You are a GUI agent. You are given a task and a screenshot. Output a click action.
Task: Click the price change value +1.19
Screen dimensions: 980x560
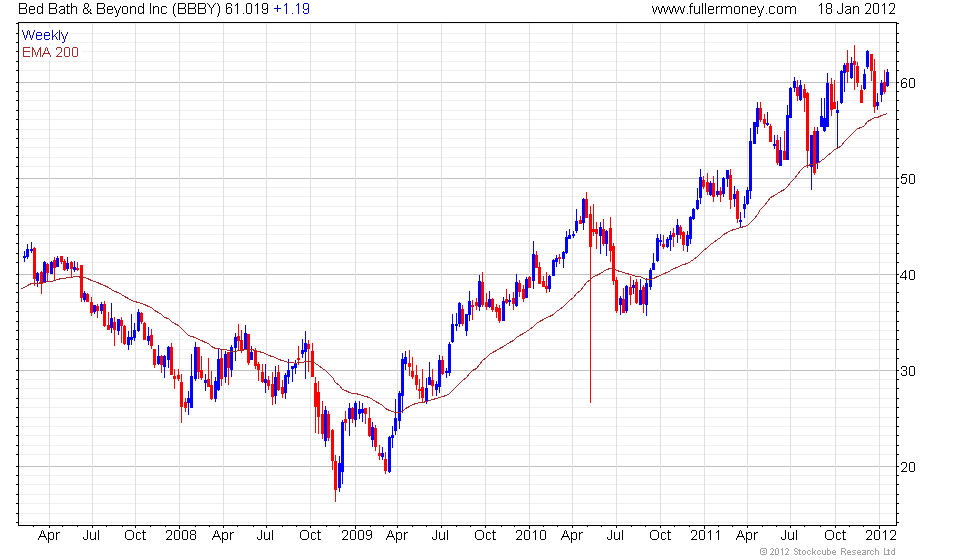pos(291,9)
